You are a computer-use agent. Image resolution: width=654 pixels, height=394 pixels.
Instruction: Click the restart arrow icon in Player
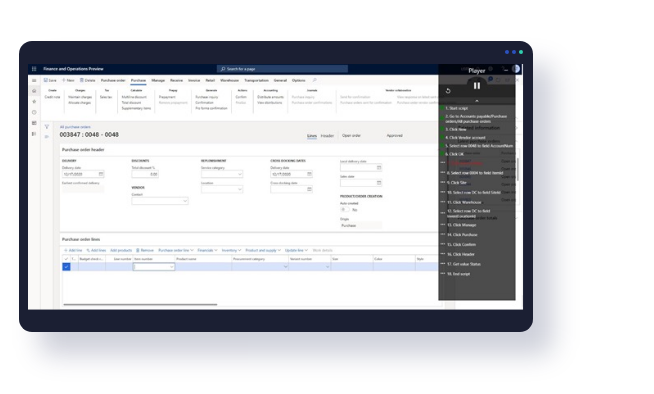coord(448,91)
